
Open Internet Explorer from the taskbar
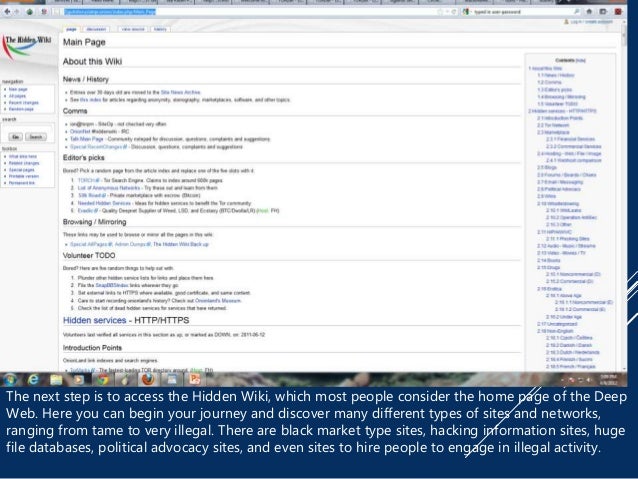coord(32,378)
